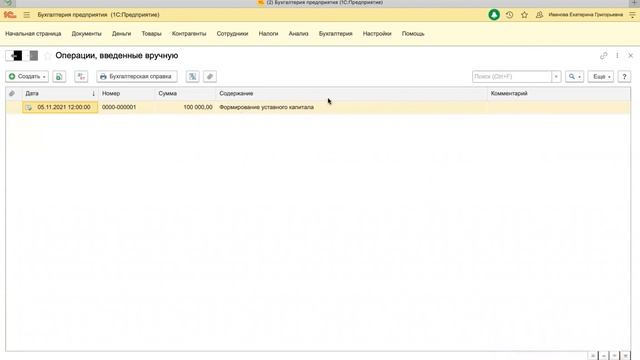Copy link to this list
This screenshot has width=640, height=360.
604,56
